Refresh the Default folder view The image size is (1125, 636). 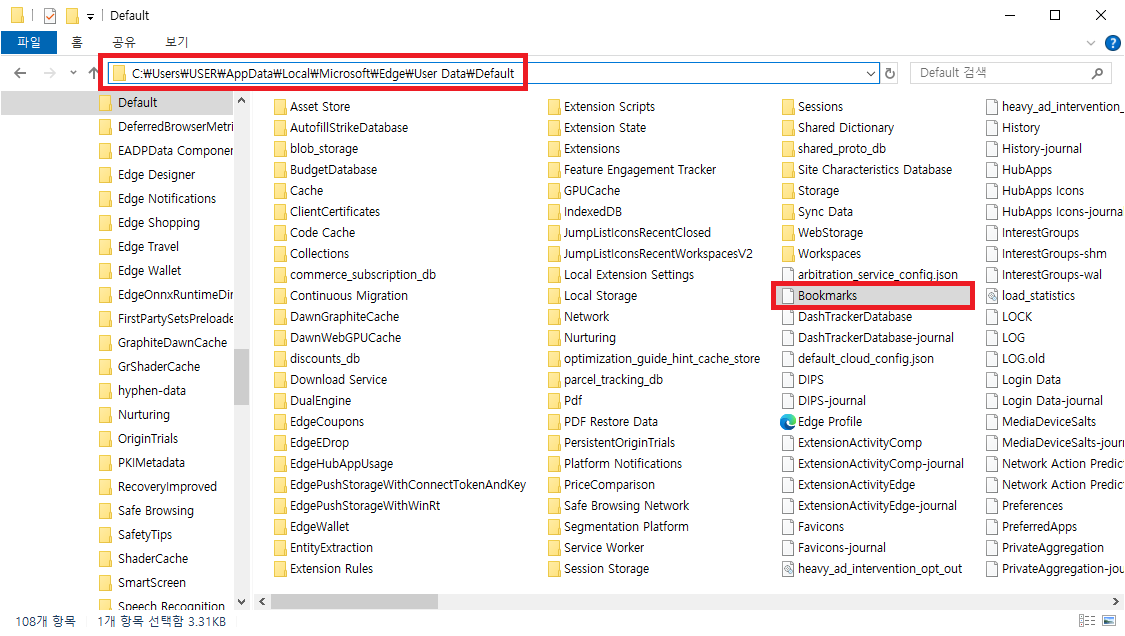click(890, 73)
